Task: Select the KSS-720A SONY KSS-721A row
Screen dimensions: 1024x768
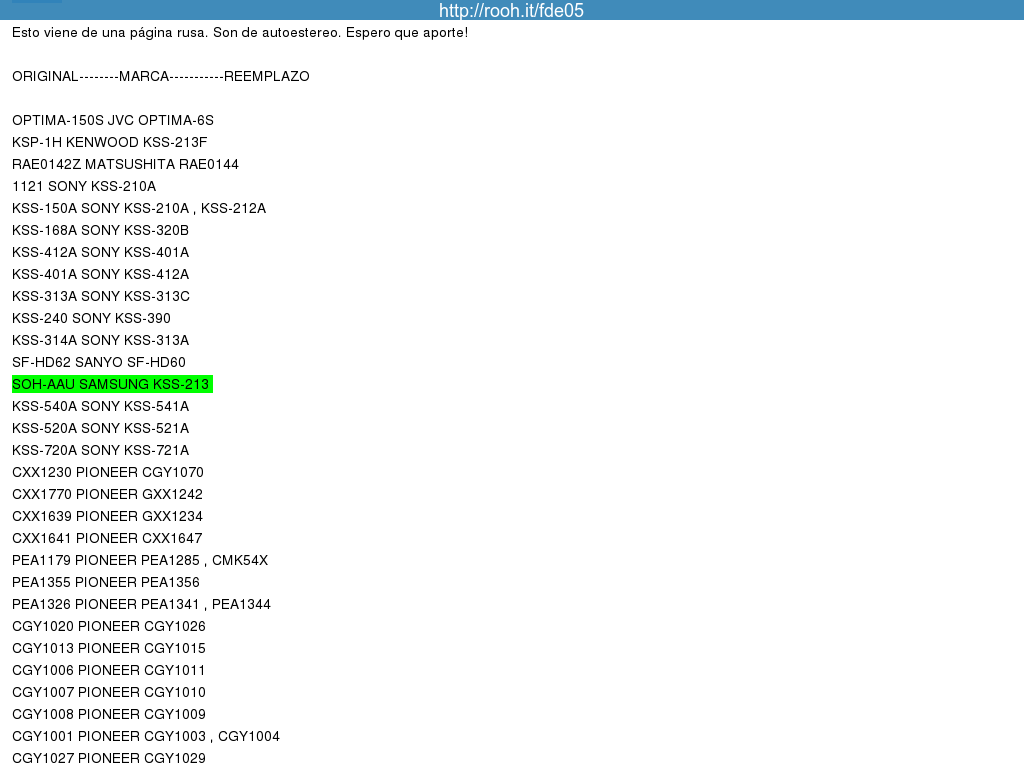Action: click(x=100, y=450)
